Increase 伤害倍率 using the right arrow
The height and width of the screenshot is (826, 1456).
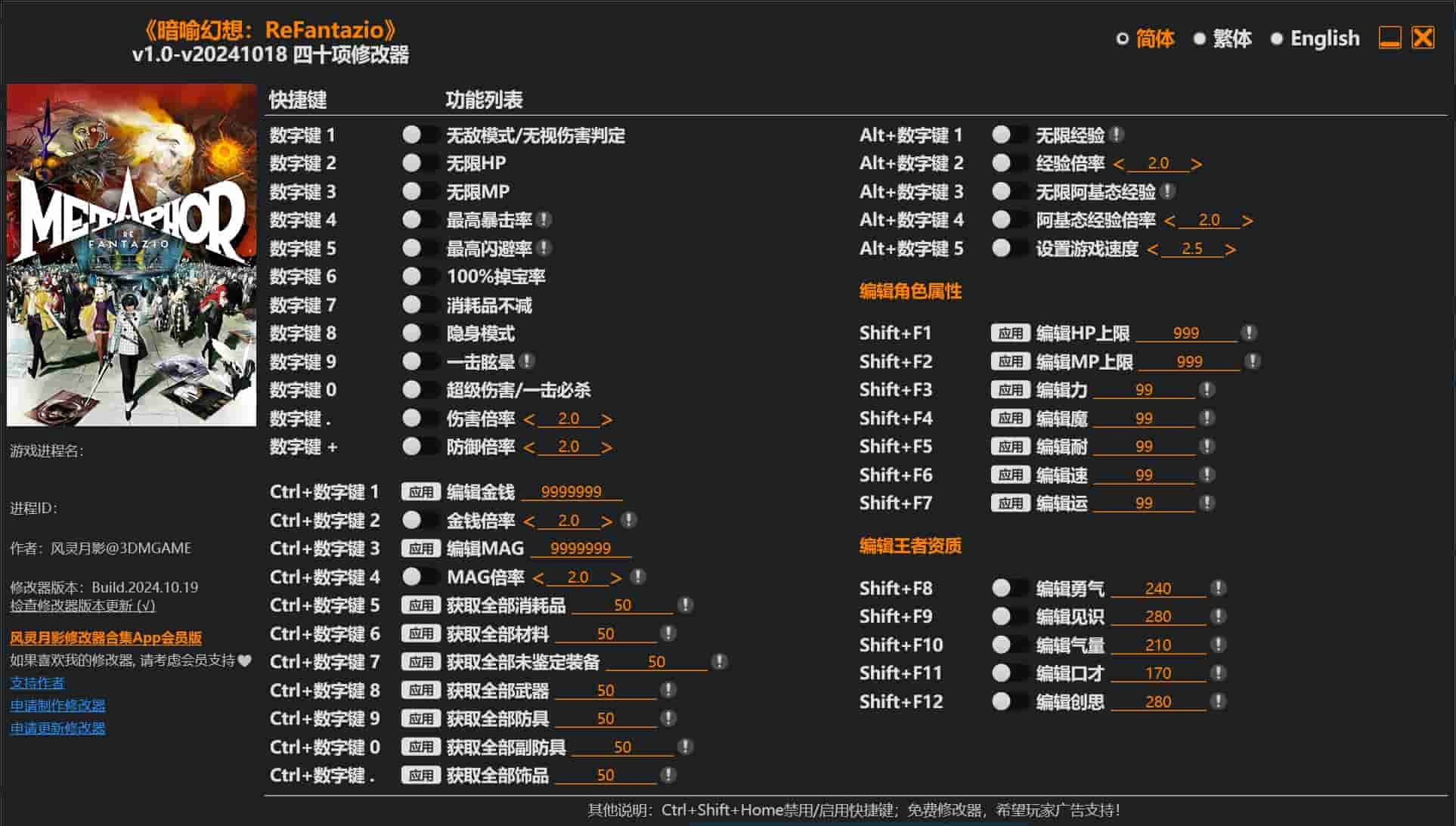tap(605, 419)
